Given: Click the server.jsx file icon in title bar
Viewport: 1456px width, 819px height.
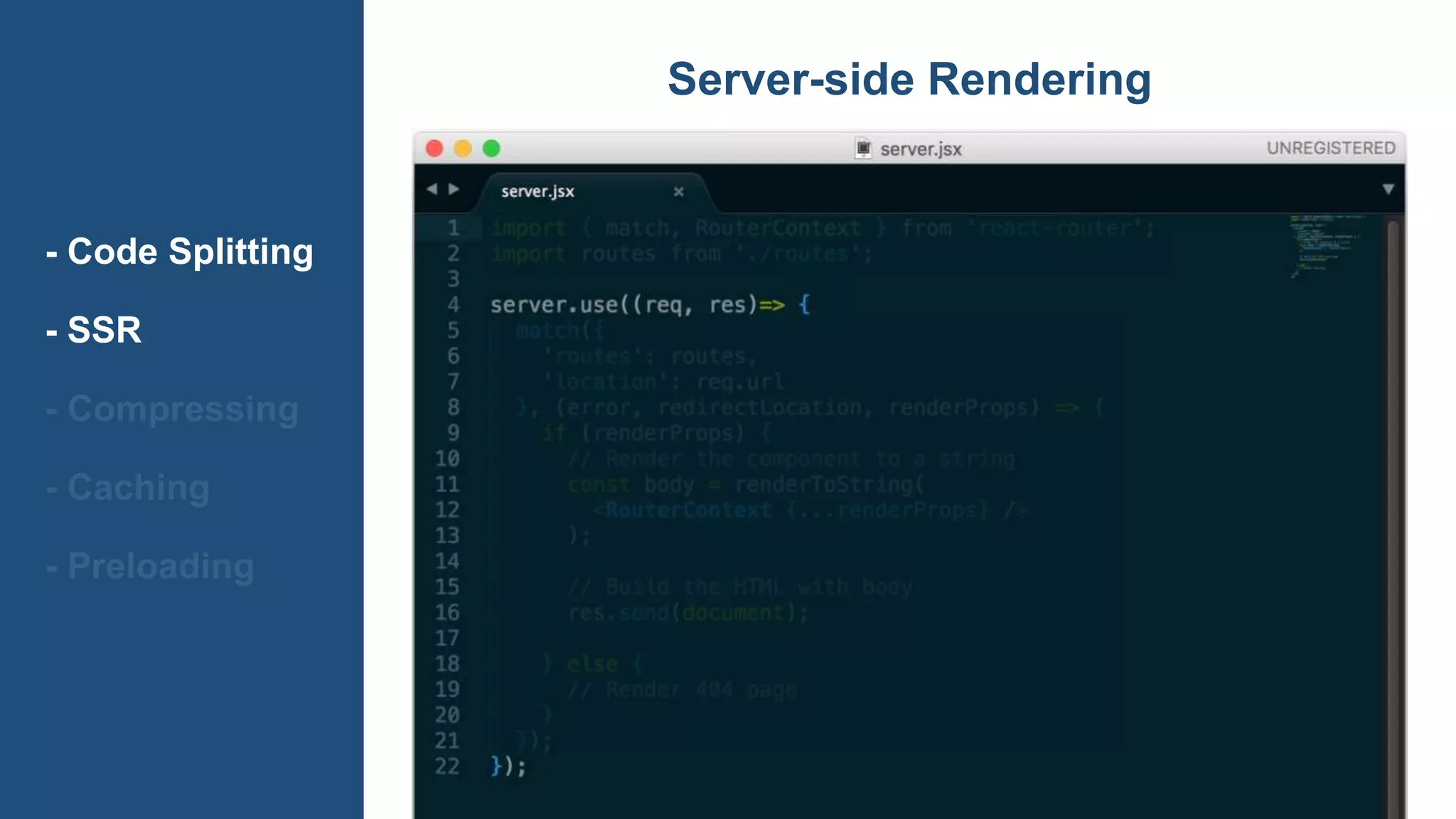Looking at the screenshot, I should coord(863,149).
